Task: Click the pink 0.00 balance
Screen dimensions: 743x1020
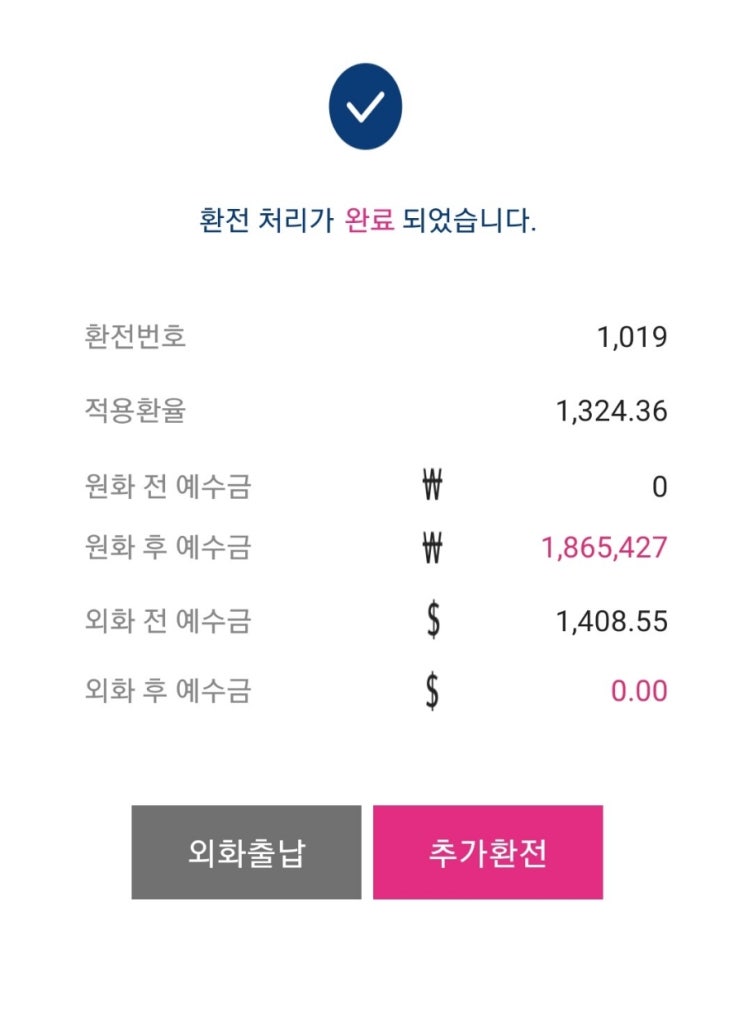Action: [x=639, y=692]
